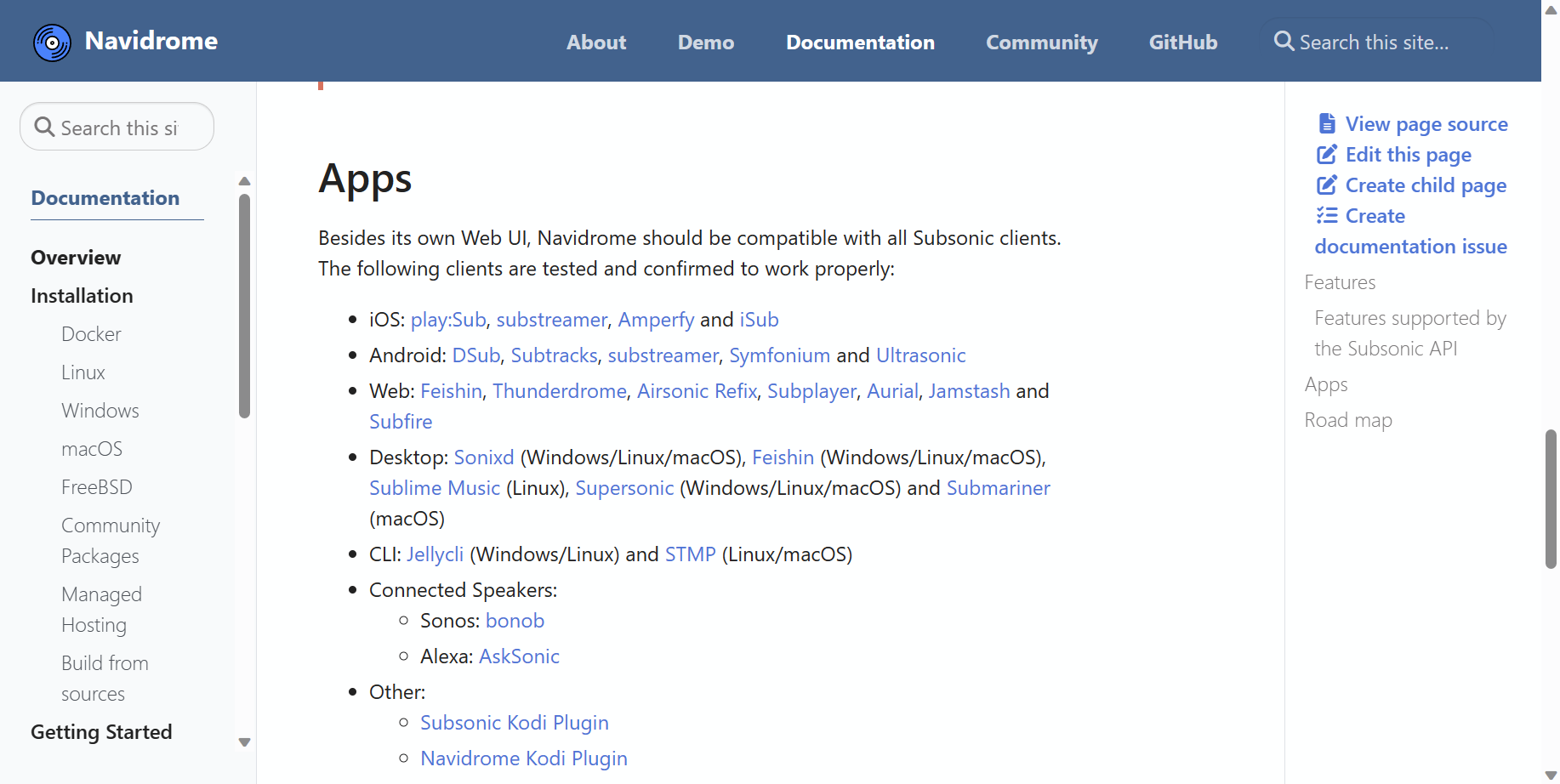Open the FreeBSD installation page
Screen dimensions: 1560x784
(x=97, y=487)
